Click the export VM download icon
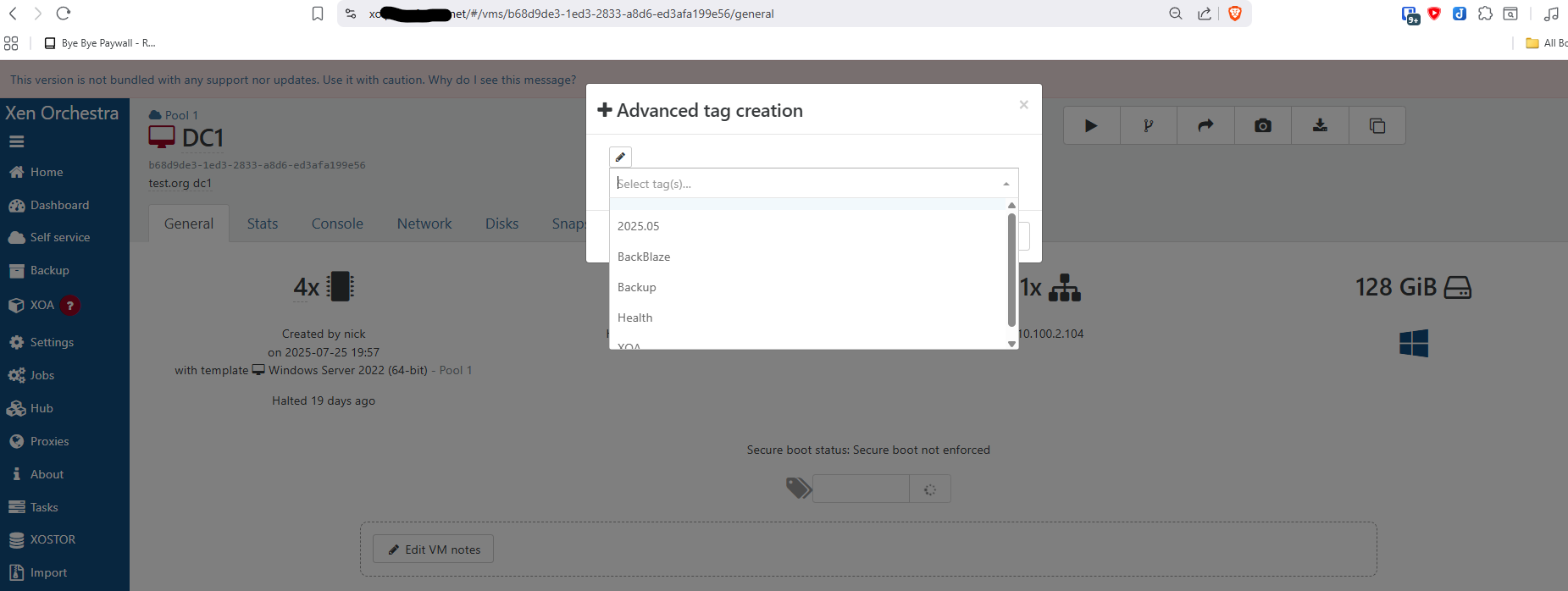 [1320, 125]
